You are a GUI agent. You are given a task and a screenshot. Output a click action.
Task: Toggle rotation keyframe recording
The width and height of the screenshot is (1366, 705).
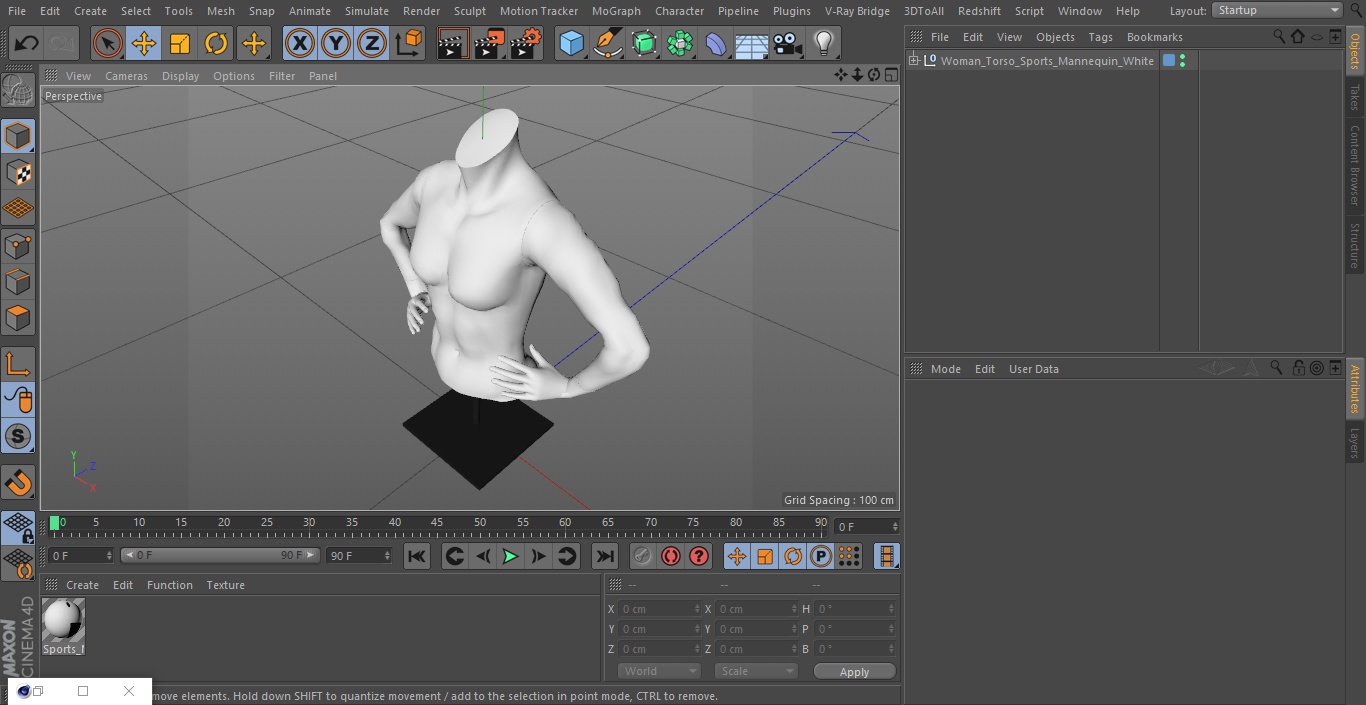[793, 556]
